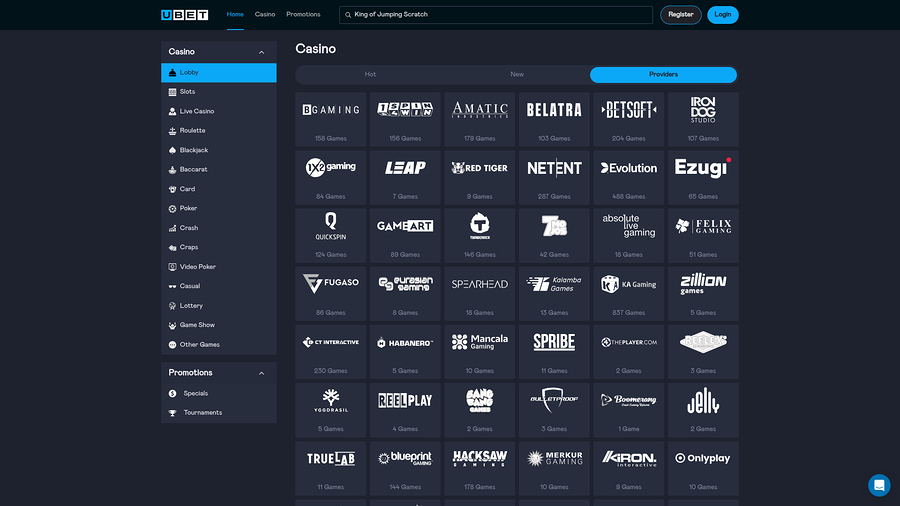Choose the Roulette category icon
Screen dimensions: 900x506
point(172,131)
